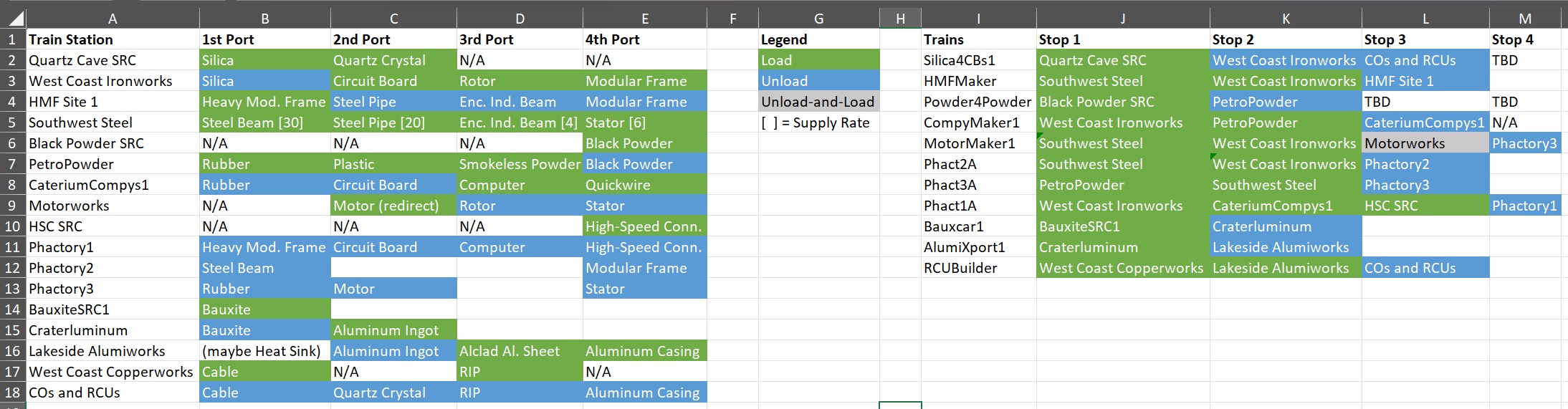Select the Steel Beam [30] cell

(264, 122)
